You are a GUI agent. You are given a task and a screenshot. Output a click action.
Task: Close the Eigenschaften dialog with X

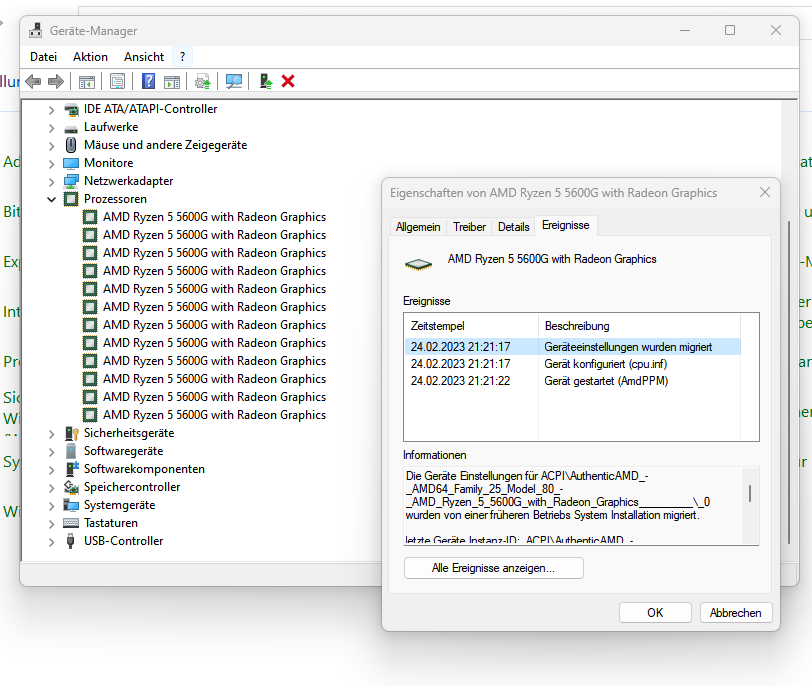765,193
